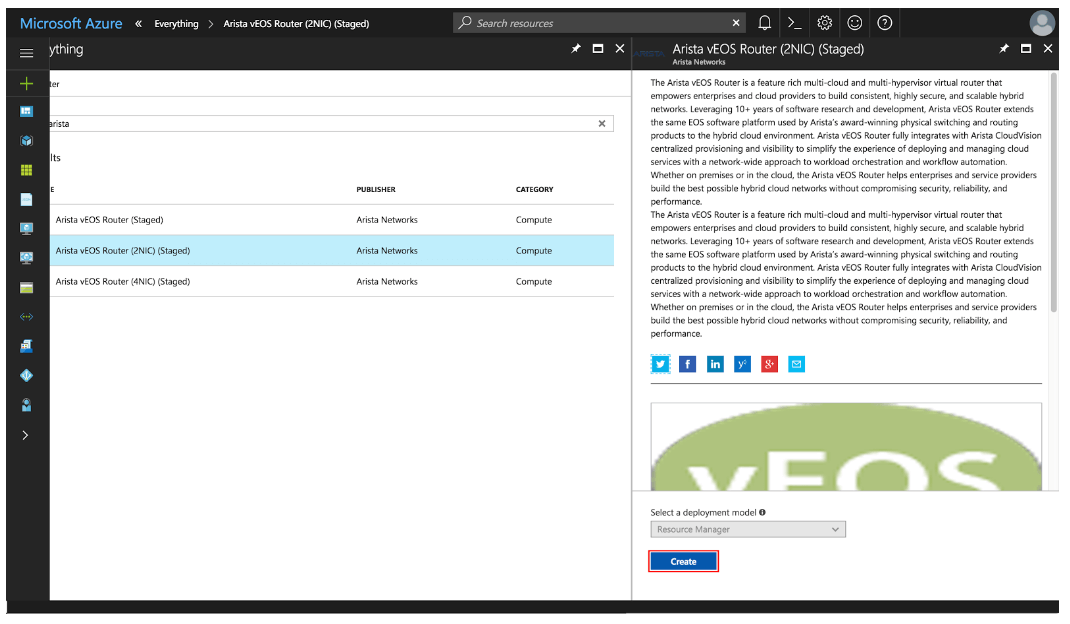Click the Microsoft Azure logo
Screen dimensions: 1070x624
point(71,23)
